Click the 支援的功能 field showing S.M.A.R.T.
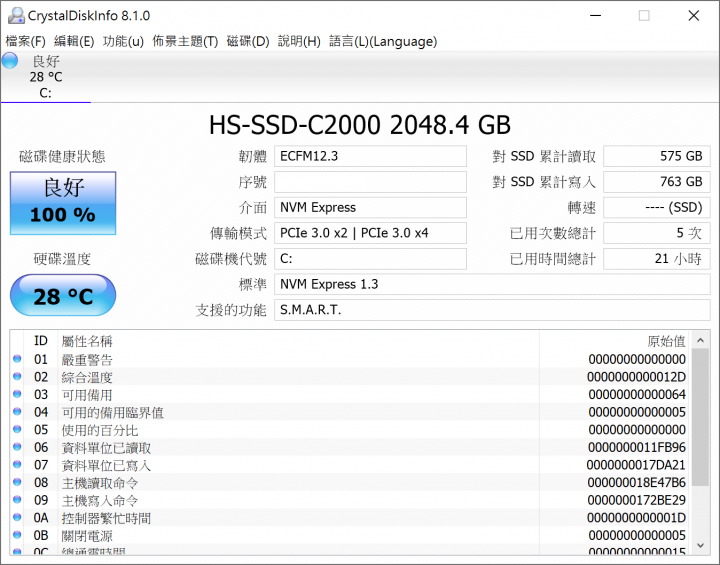 point(492,310)
